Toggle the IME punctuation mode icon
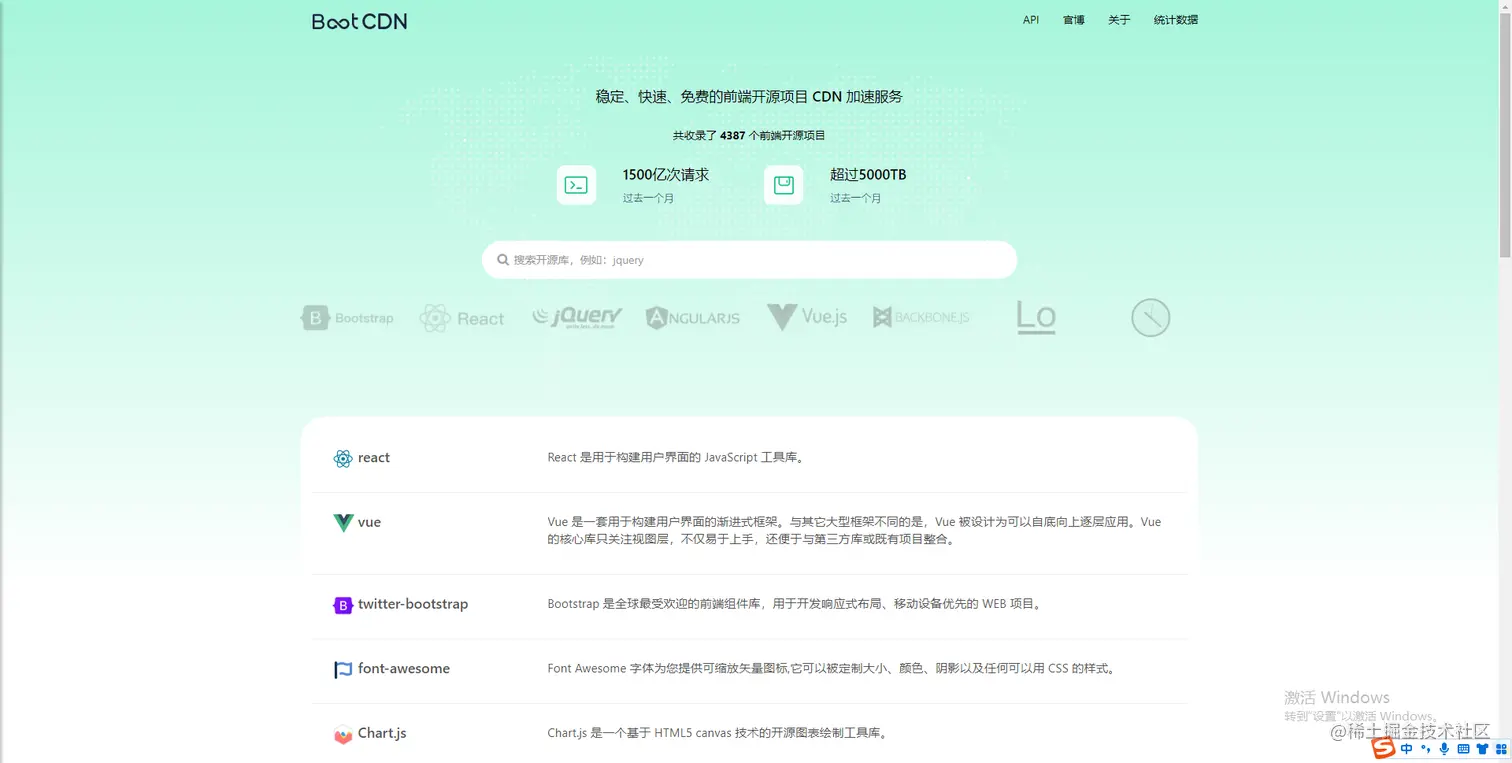Image resolution: width=1512 pixels, height=763 pixels. click(1426, 749)
